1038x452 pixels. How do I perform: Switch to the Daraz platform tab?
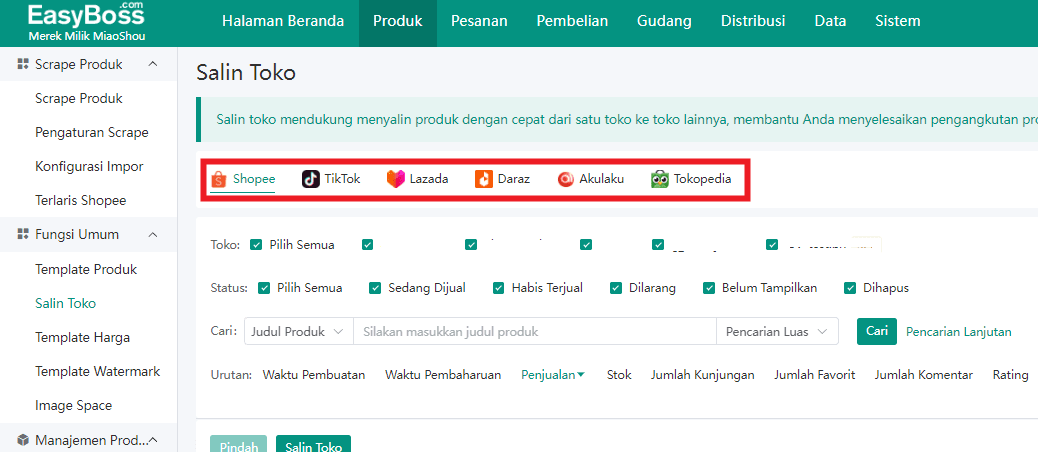502,179
